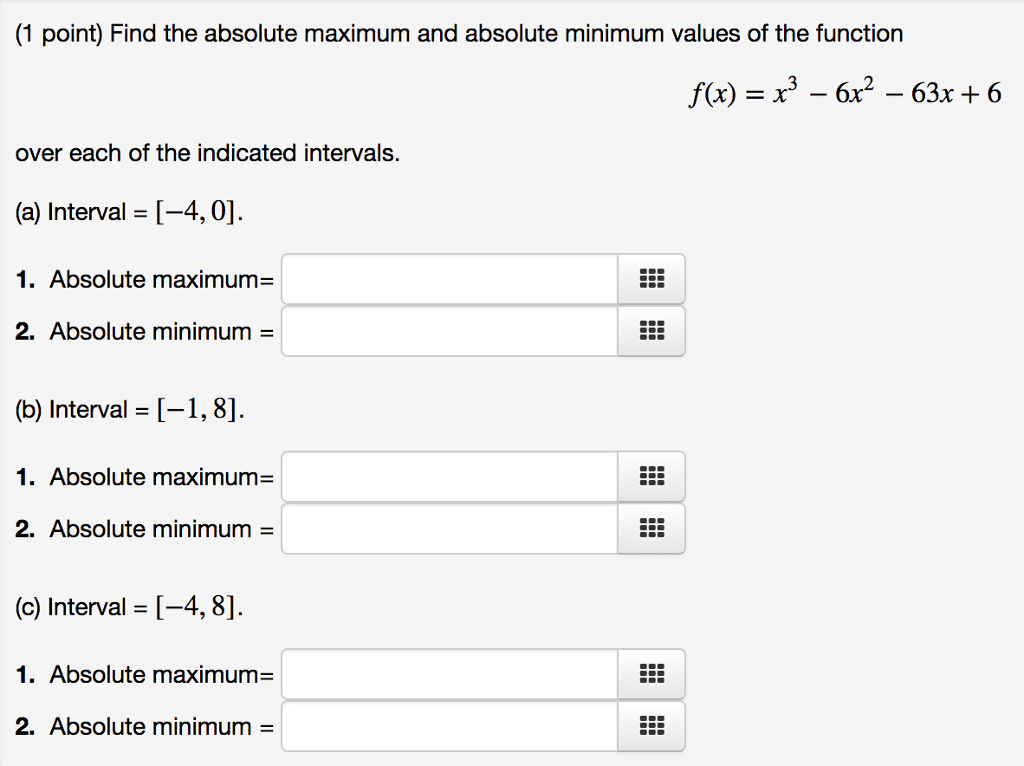Click the '(b) Interval = [-1, 8]' heading

point(130,409)
